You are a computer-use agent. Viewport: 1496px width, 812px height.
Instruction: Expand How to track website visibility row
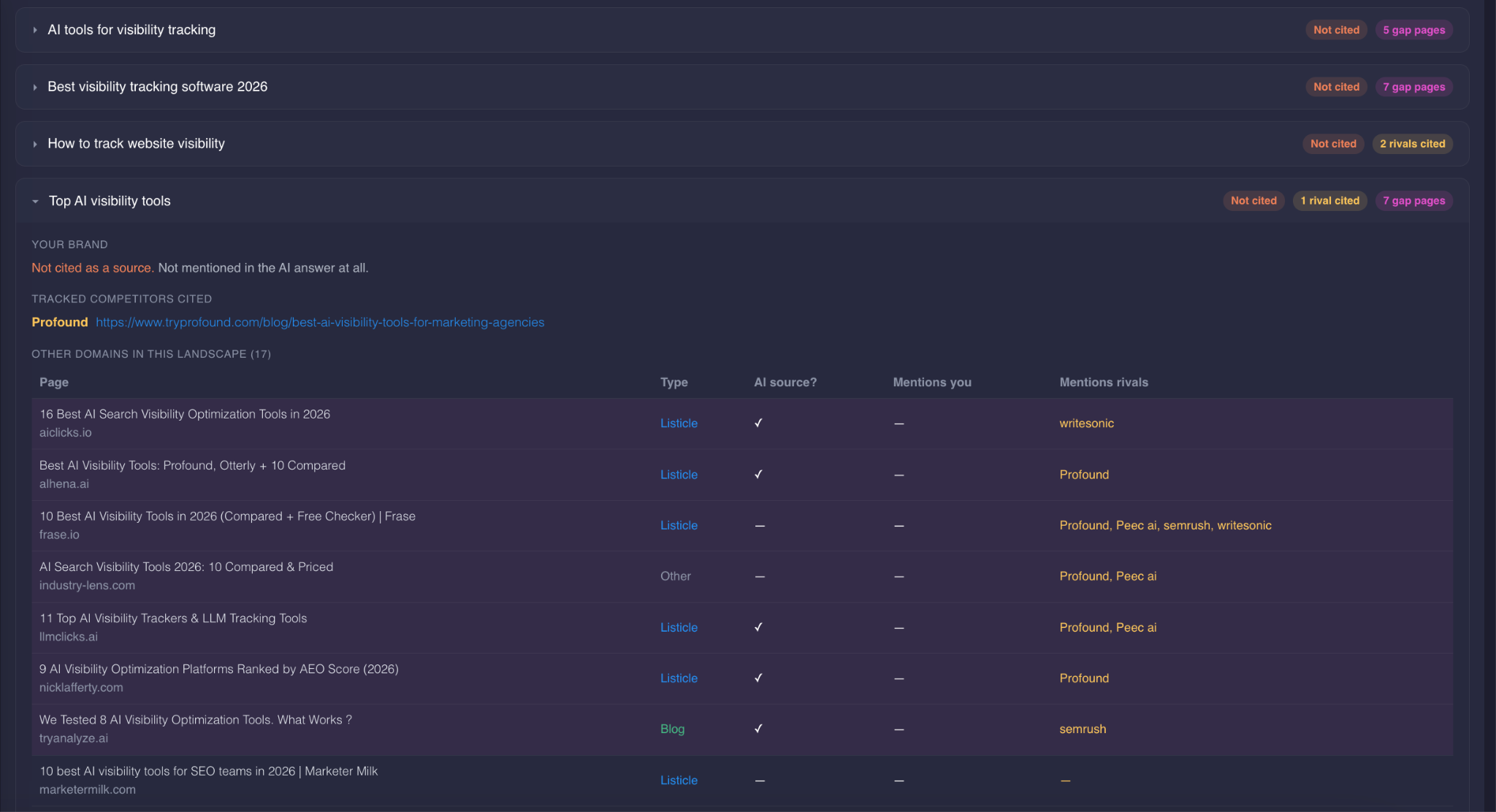pos(741,144)
